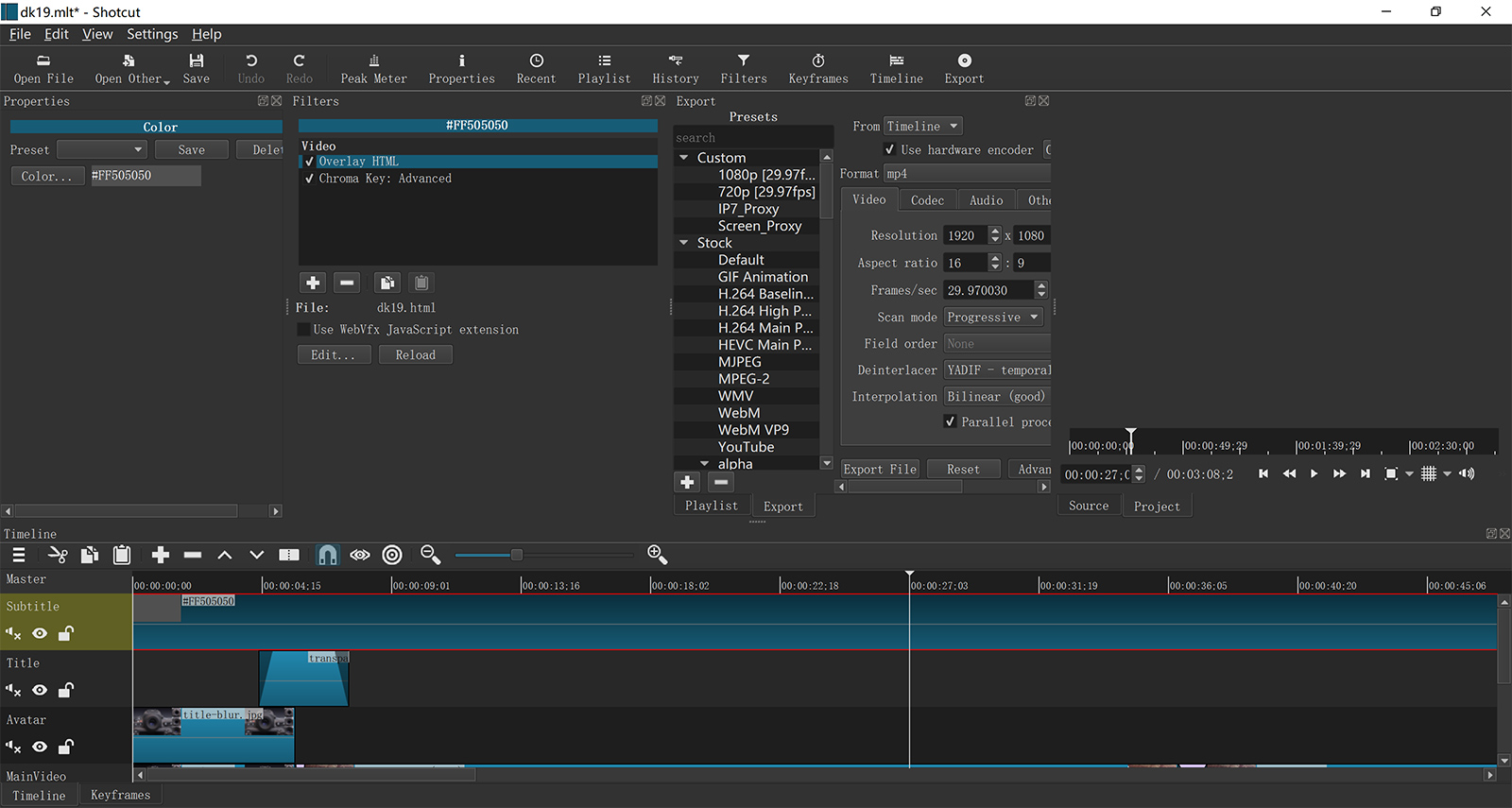This screenshot has height=808, width=1512.
Task: Toggle scrub while dragging eye icon
Action: click(x=360, y=555)
